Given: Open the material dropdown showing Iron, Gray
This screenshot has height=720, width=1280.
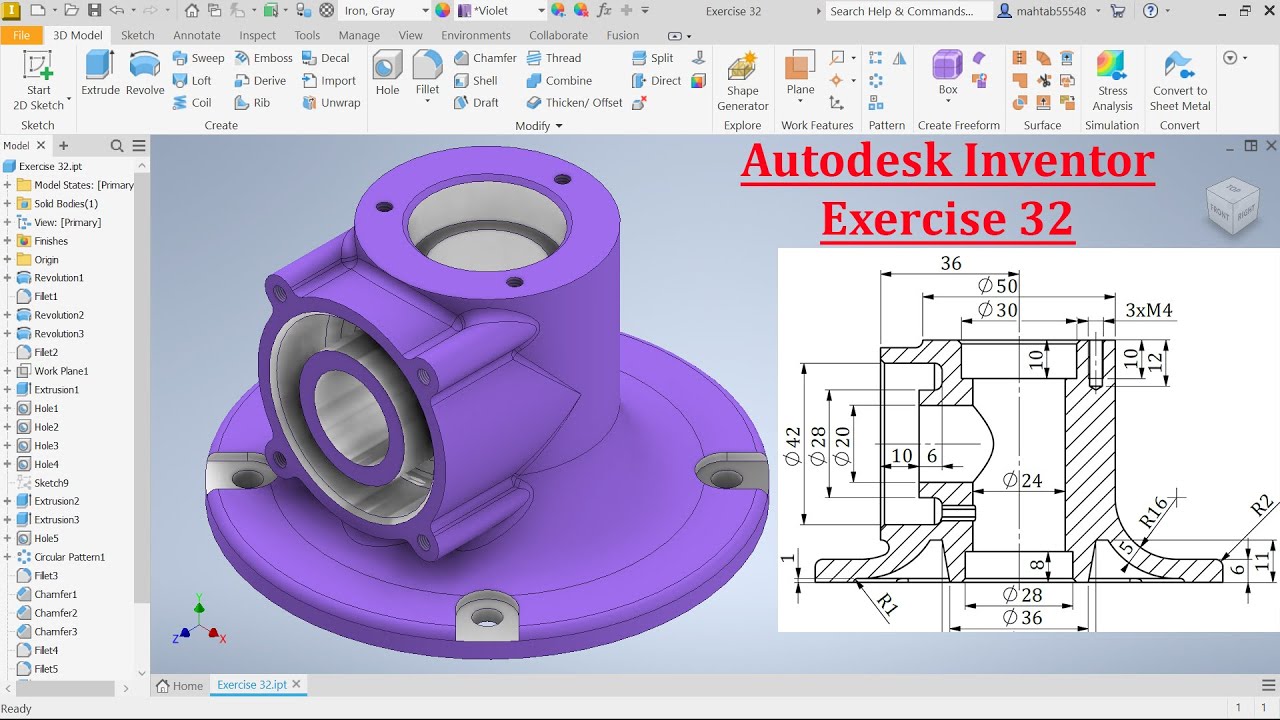Looking at the screenshot, I should pos(385,11).
